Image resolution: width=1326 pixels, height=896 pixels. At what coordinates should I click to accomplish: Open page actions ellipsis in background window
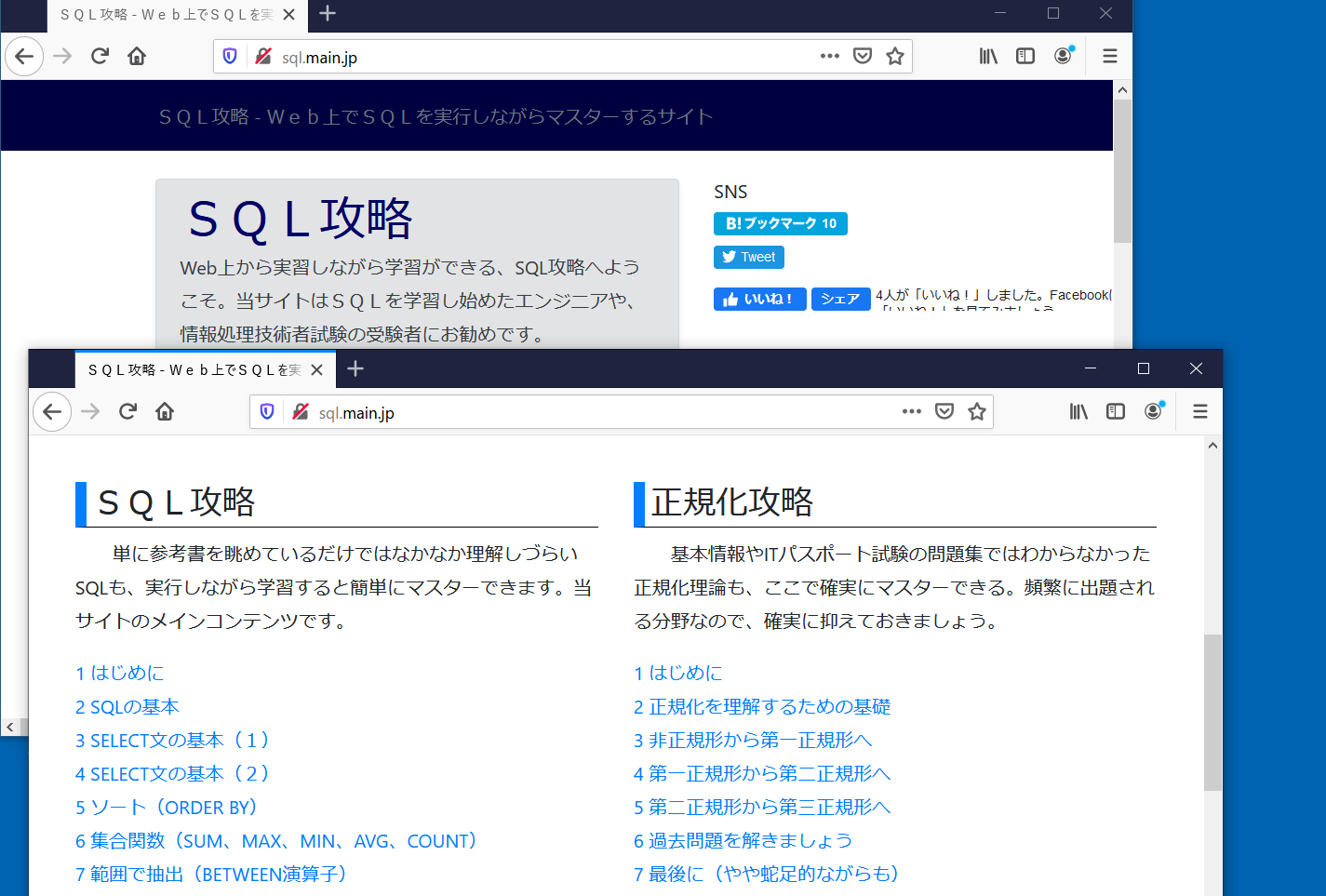click(830, 56)
